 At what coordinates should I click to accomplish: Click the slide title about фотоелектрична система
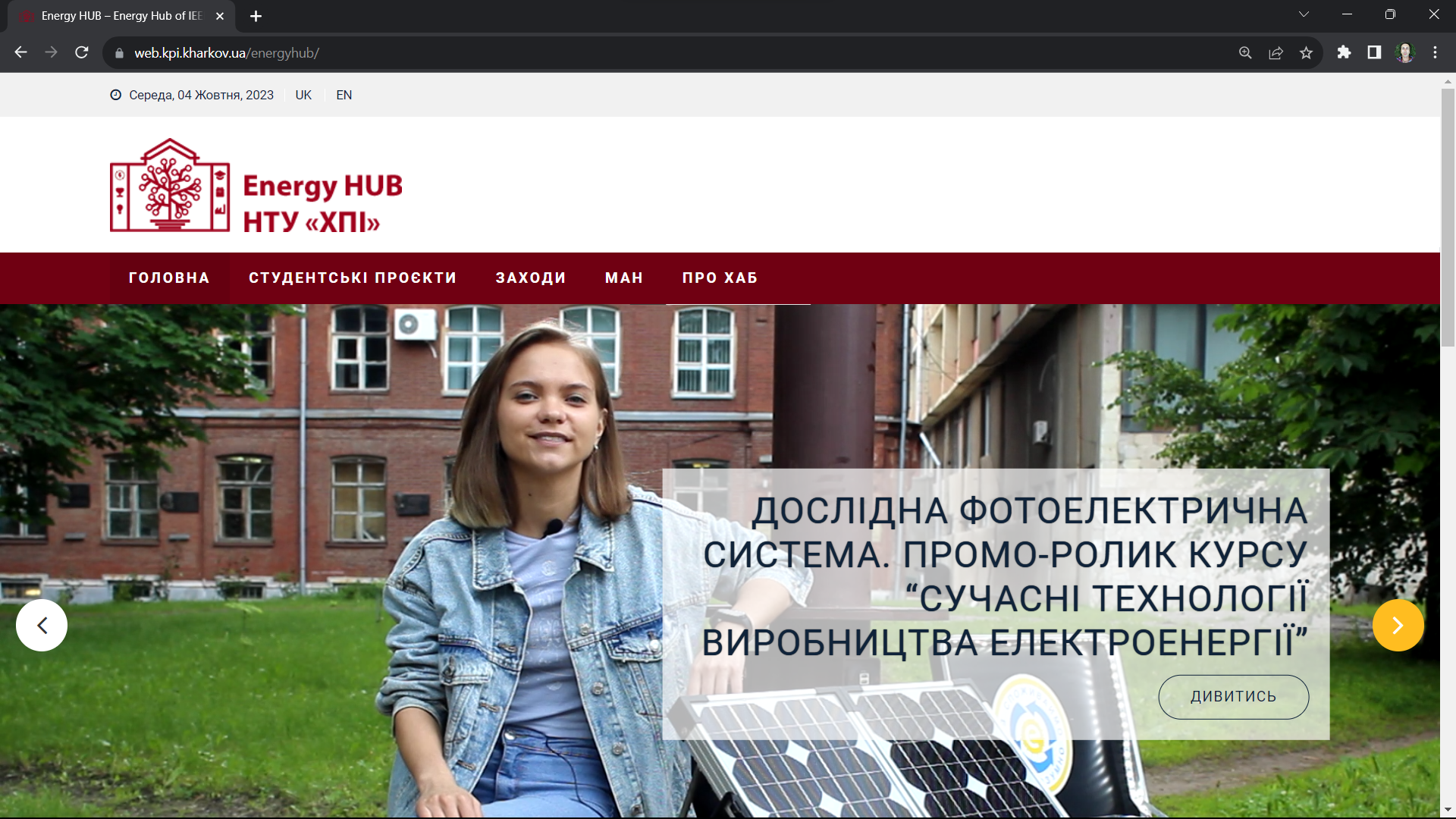(x=1005, y=576)
